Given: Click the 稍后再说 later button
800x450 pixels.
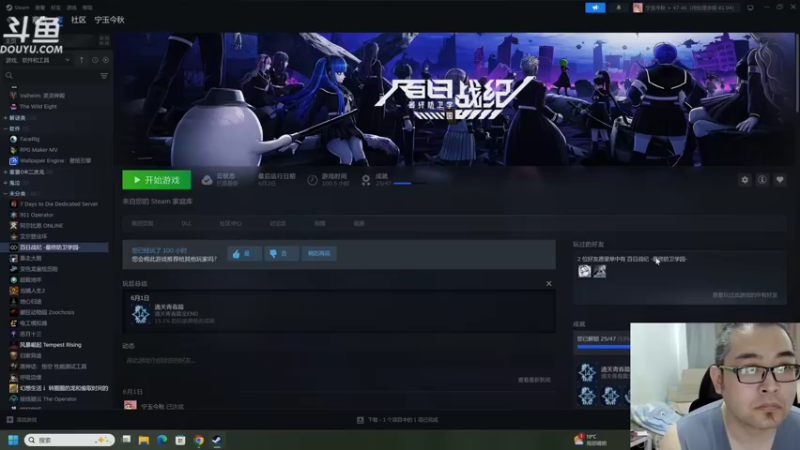Looking at the screenshot, I should click(319, 254).
